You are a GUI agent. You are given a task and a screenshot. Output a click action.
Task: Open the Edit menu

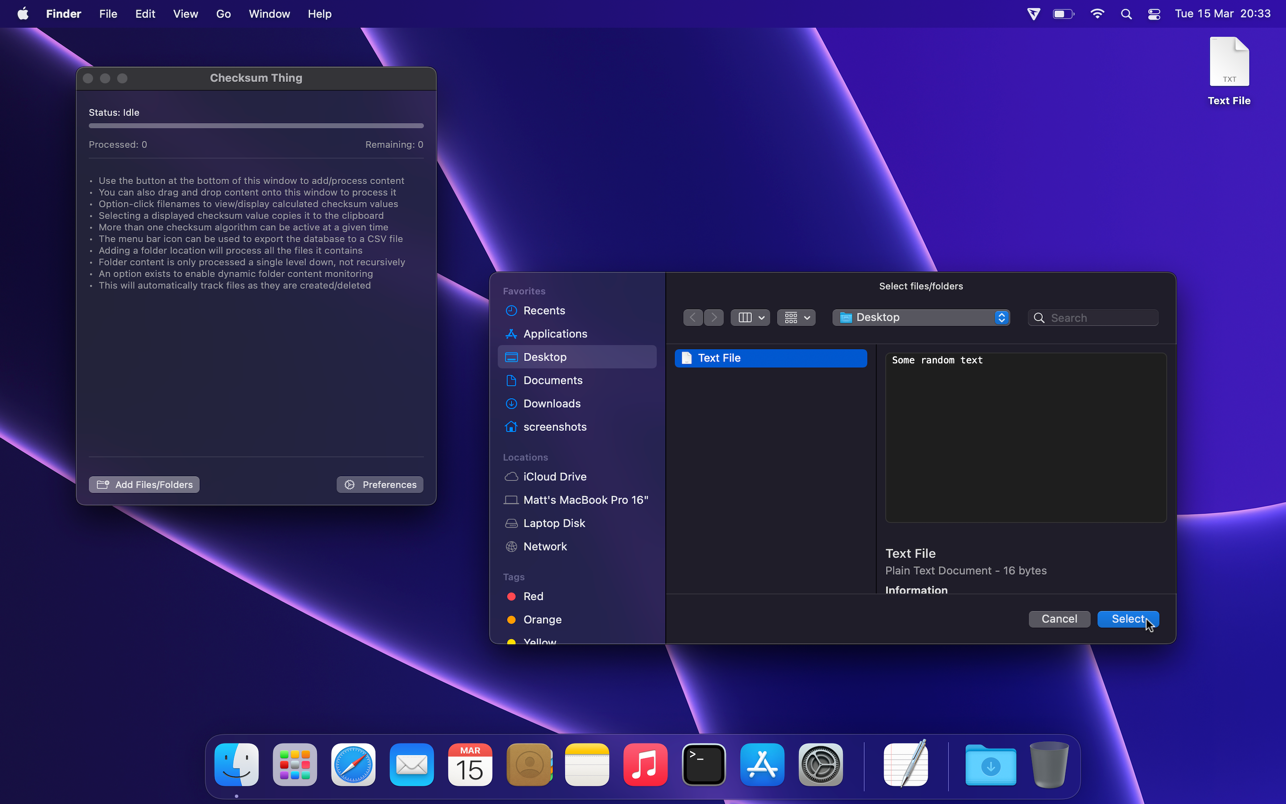(x=145, y=14)
